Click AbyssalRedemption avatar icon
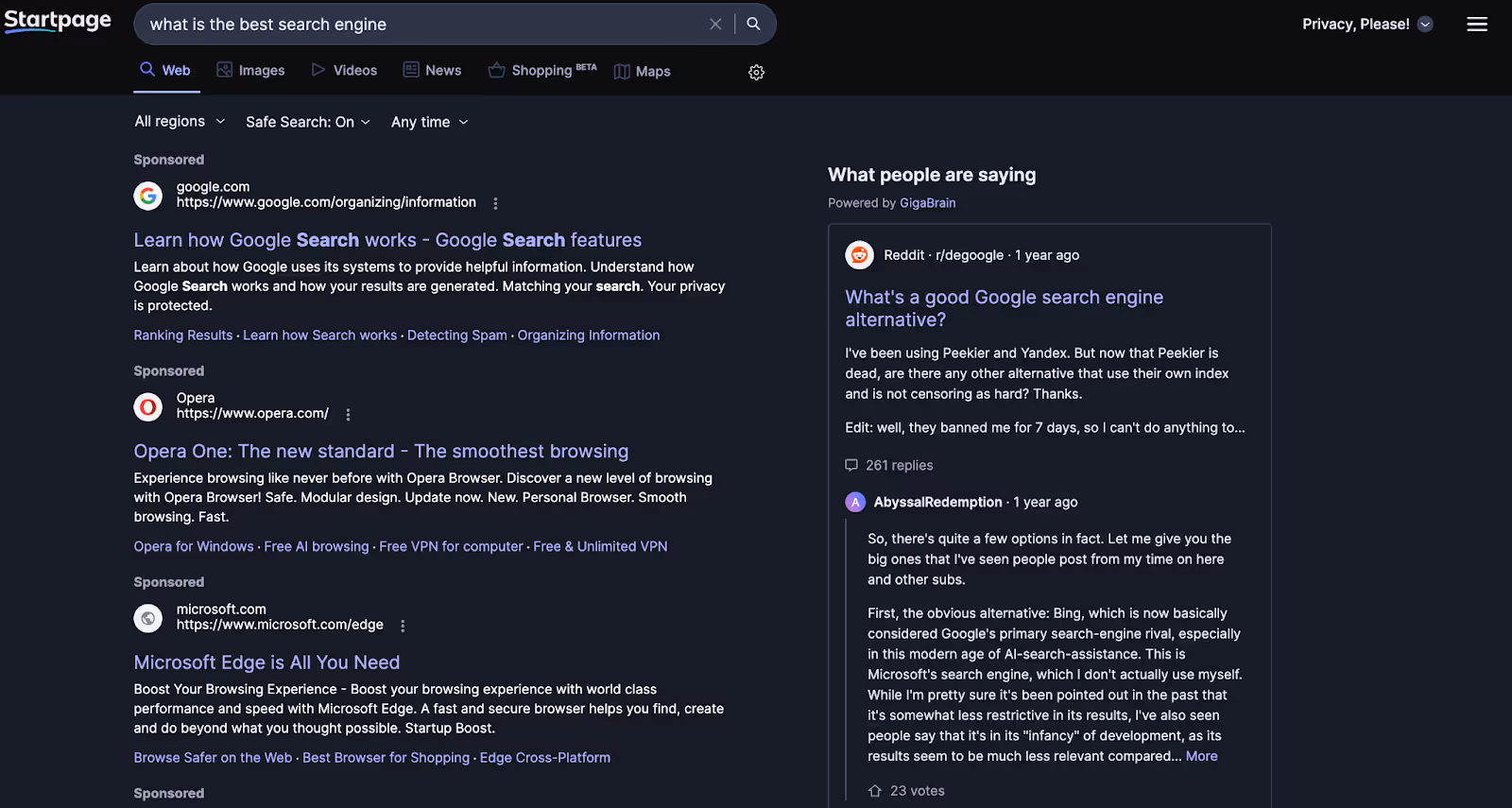The height and width of the screenshot is (808, 1512). (x=855, y=503)
